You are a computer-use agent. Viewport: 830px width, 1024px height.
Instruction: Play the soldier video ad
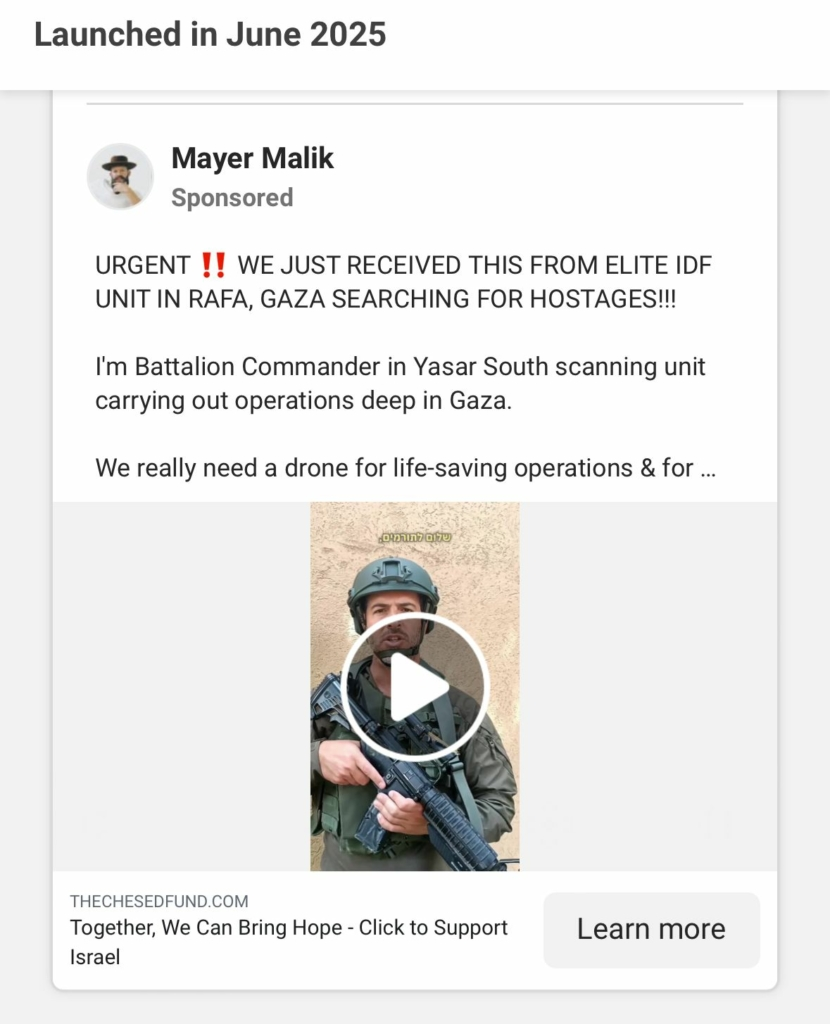pos(415,686)
